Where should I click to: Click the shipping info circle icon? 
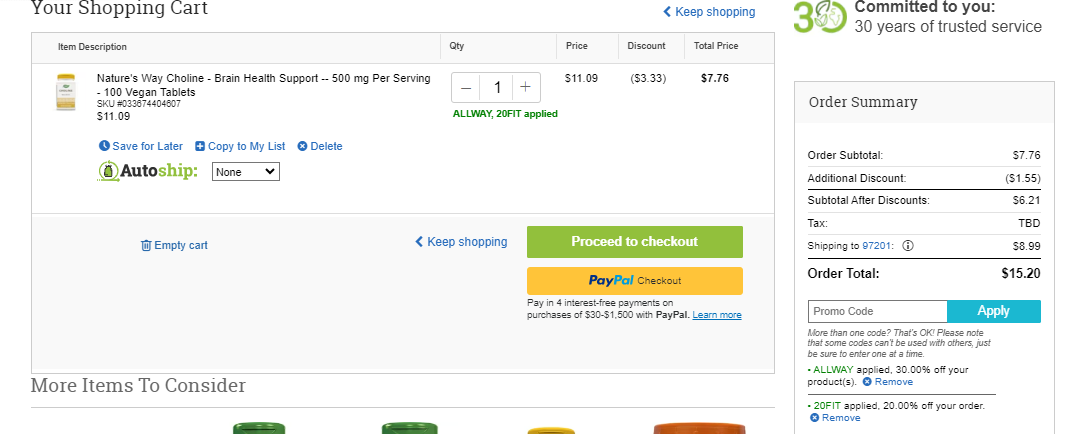[908, 246]
